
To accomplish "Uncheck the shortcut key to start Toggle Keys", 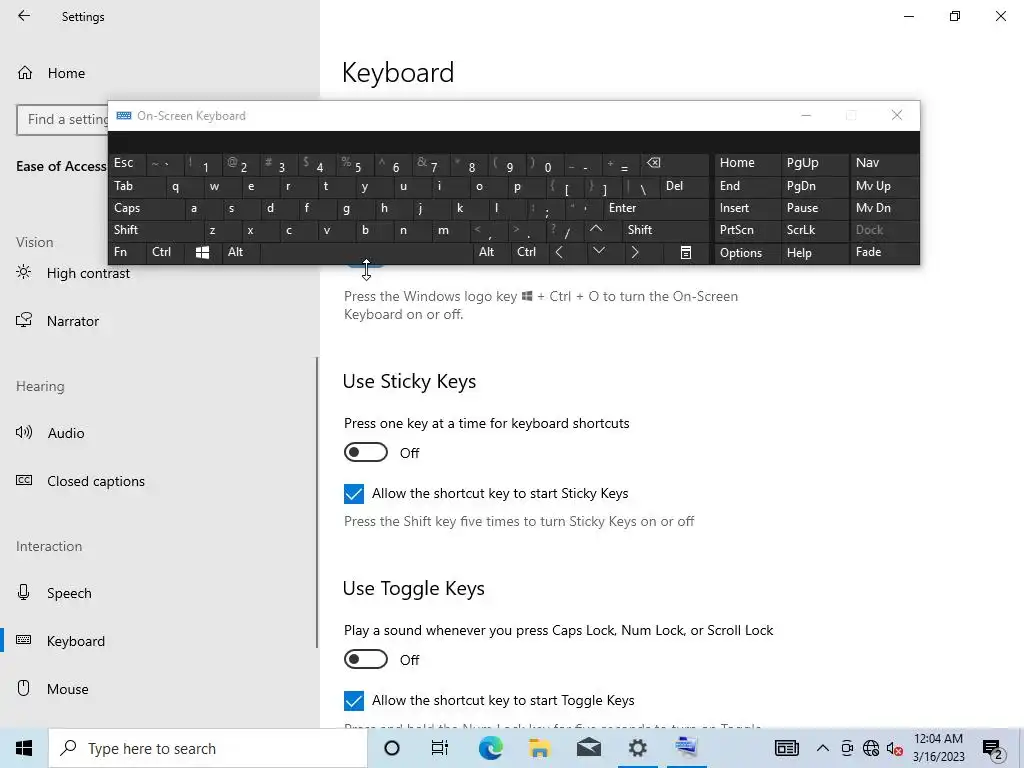I will [x=354, y=701].
